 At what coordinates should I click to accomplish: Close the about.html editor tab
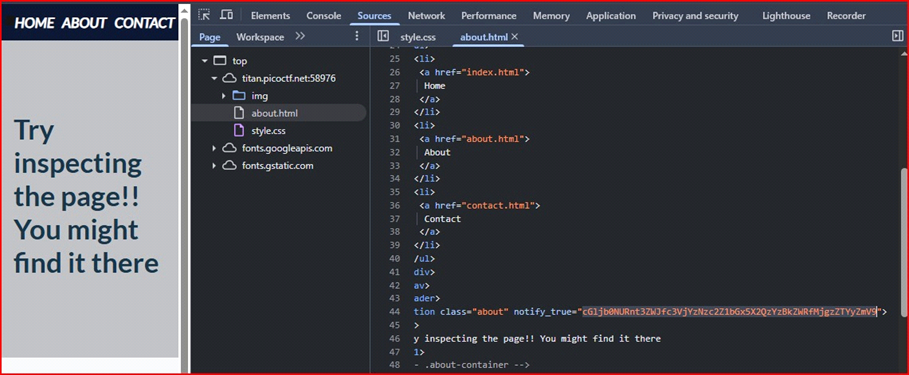[514, 37]
